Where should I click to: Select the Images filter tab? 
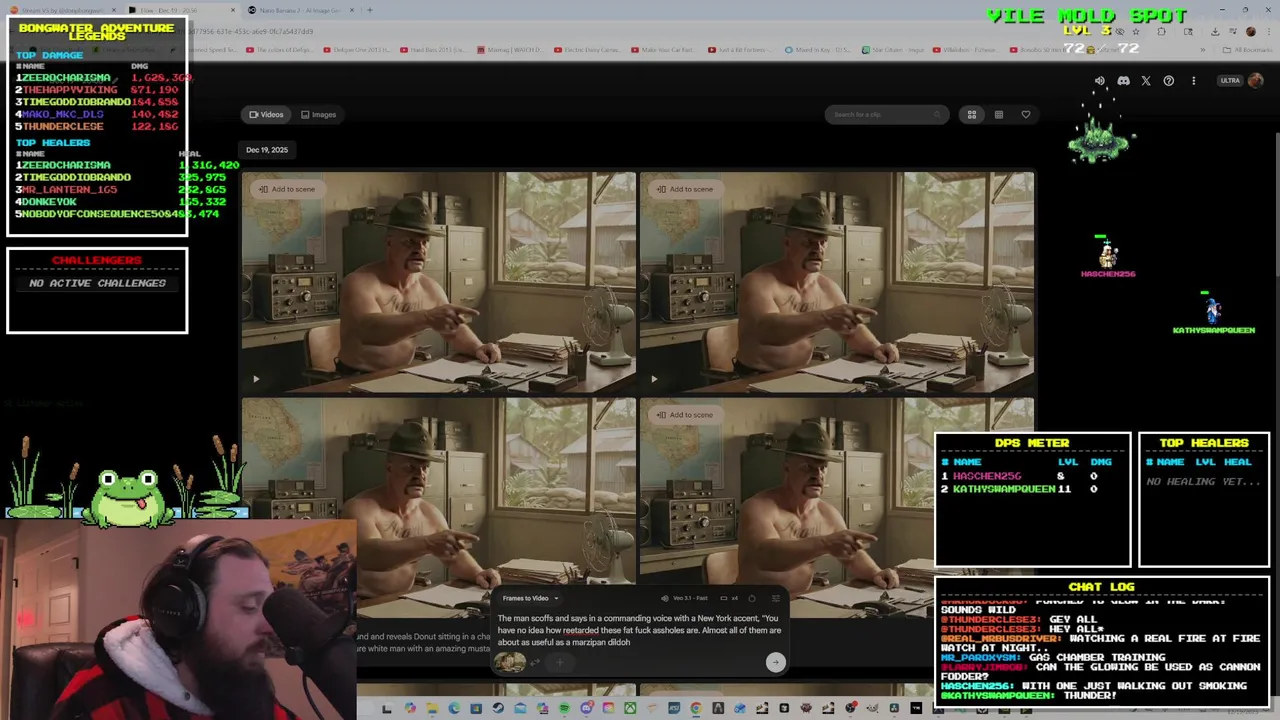click(x=318, y=115)
